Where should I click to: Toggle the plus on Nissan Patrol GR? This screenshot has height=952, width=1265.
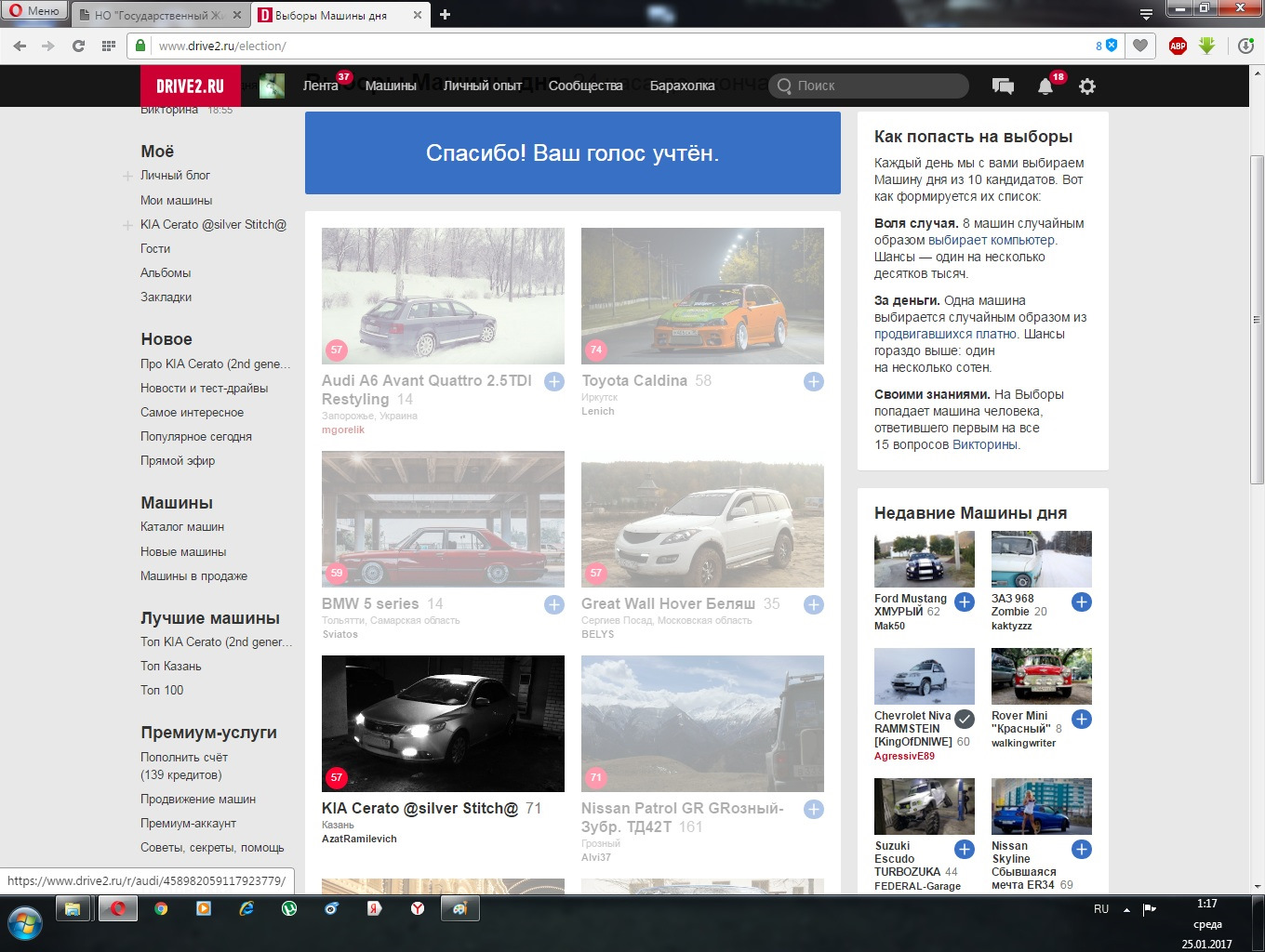[x=814, y=809]
